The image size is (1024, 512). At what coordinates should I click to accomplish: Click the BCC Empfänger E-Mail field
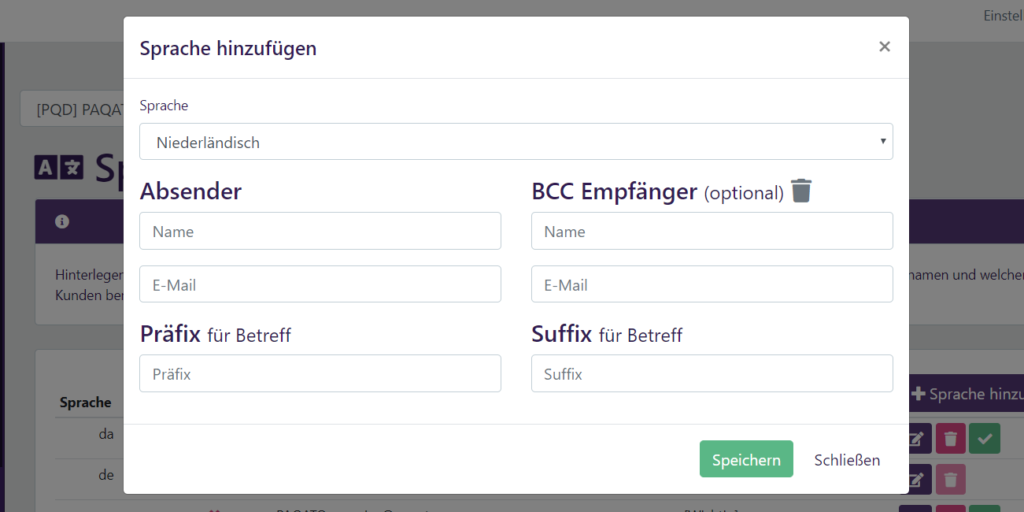coord(712,284)
